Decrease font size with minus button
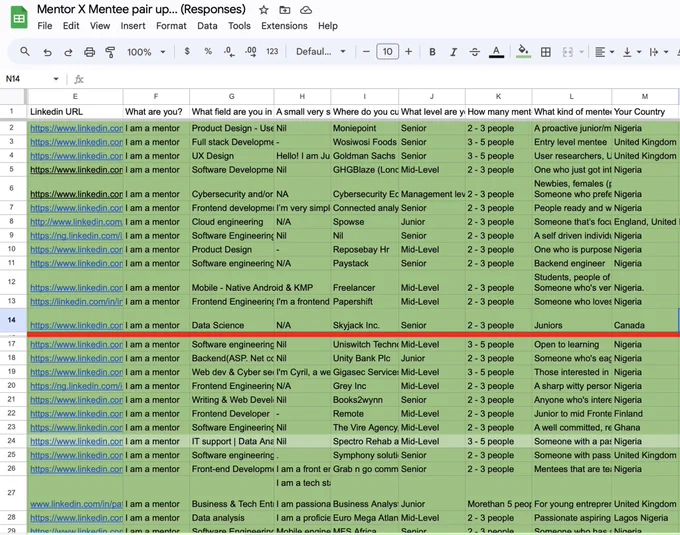Screen dimensions: 680x535 pos(366,52)
